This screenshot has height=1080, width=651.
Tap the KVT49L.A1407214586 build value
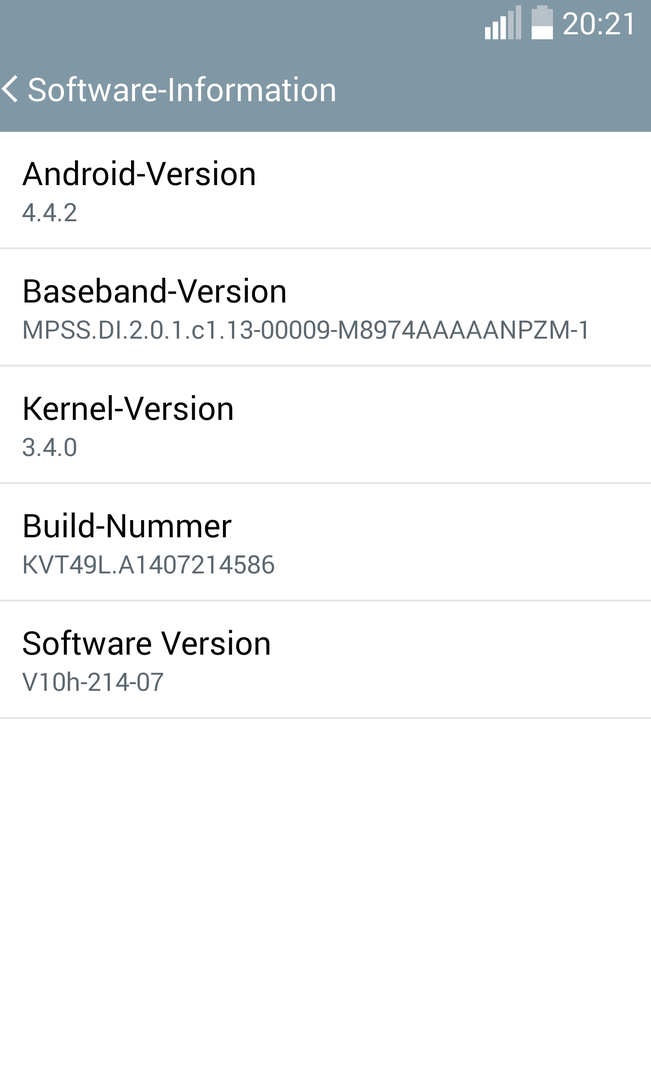[x=148, y=565]
